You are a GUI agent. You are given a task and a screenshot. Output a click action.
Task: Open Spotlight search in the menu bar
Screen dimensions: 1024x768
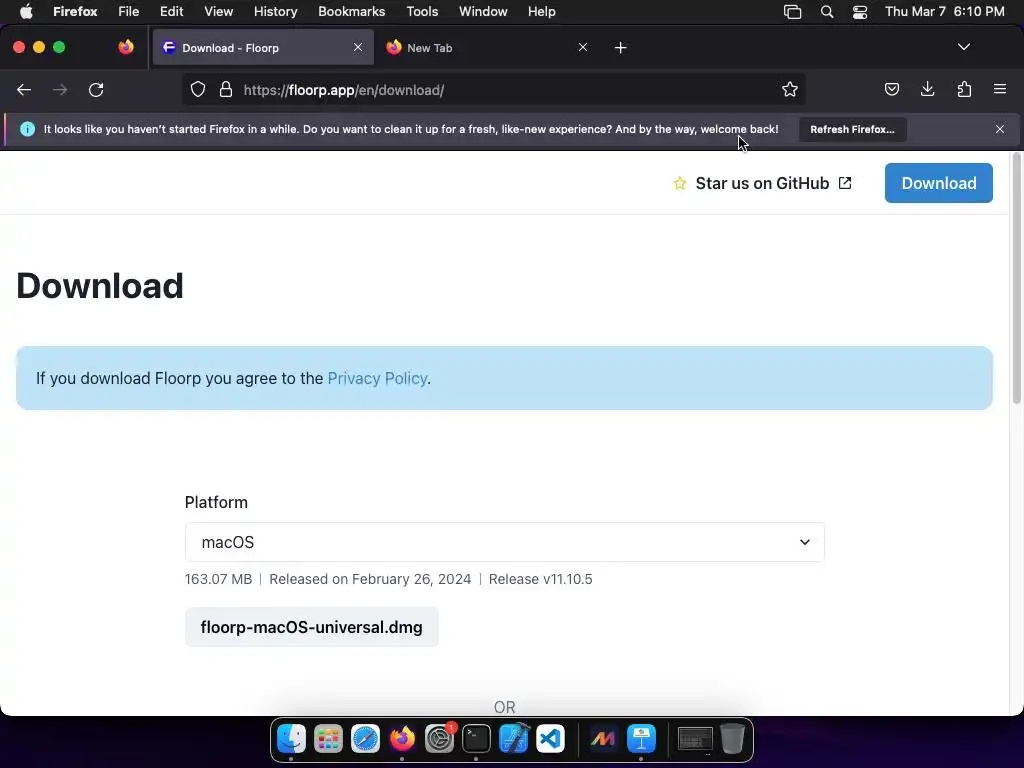[827, 12]
